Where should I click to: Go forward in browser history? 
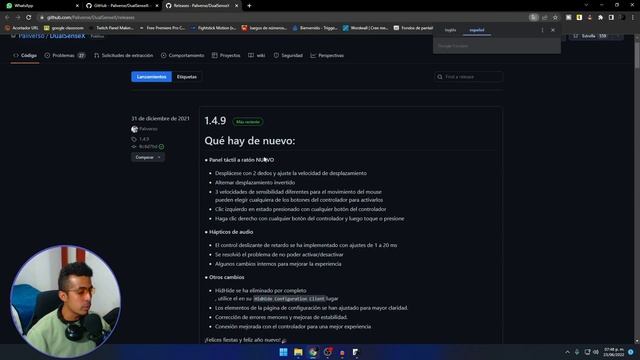[x=18, y=18]
